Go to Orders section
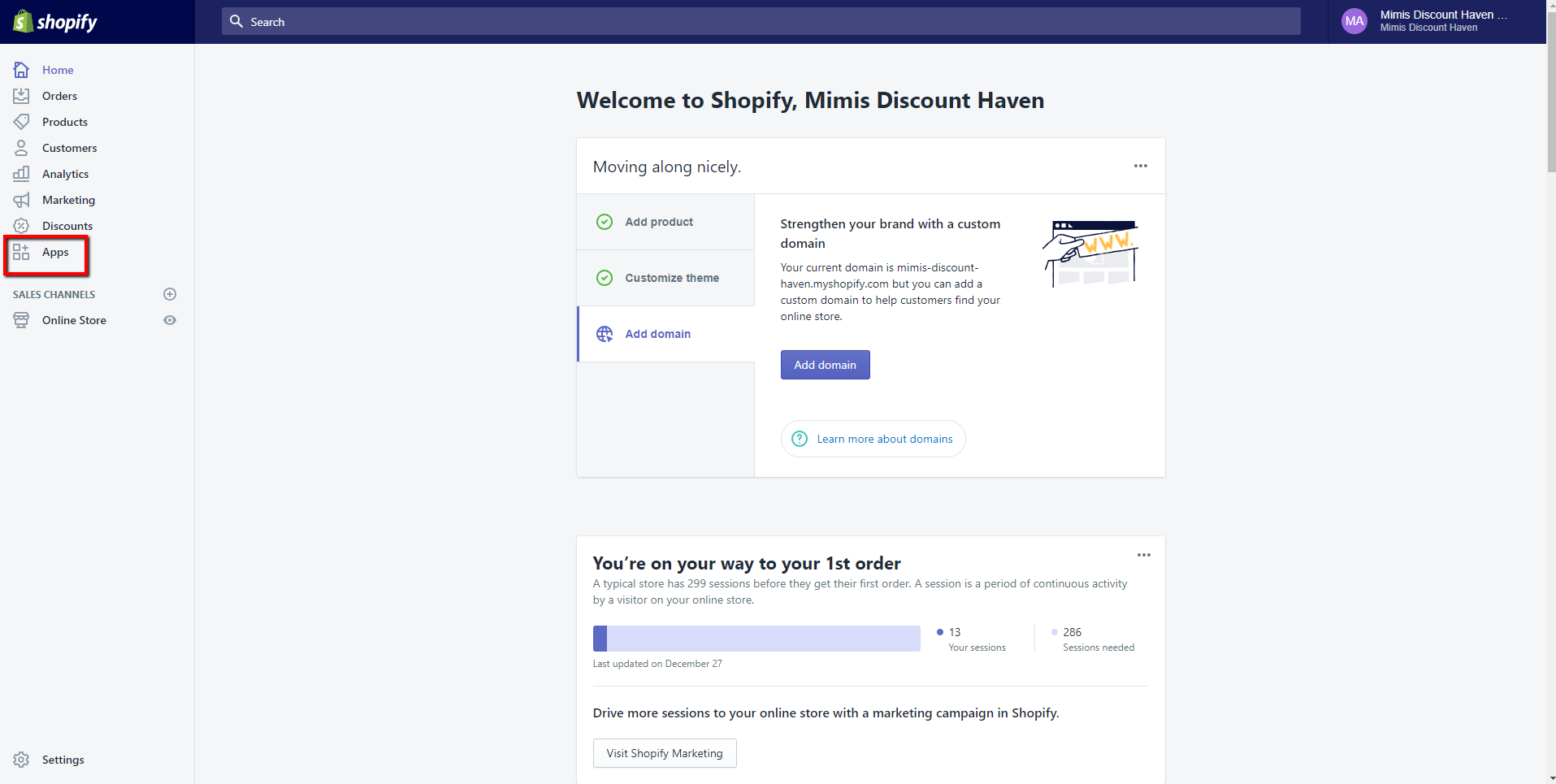The image size is (1556, 784). [59, 96]
